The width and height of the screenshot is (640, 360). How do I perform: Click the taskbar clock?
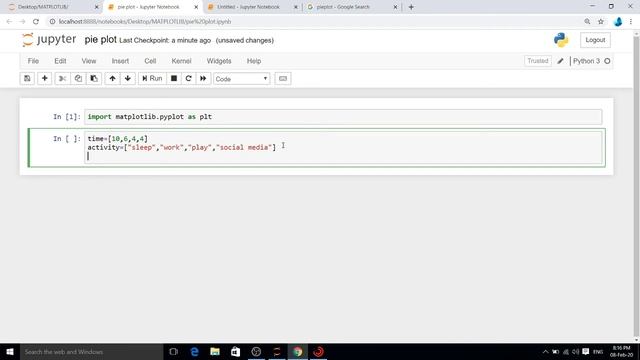[622, 351]
